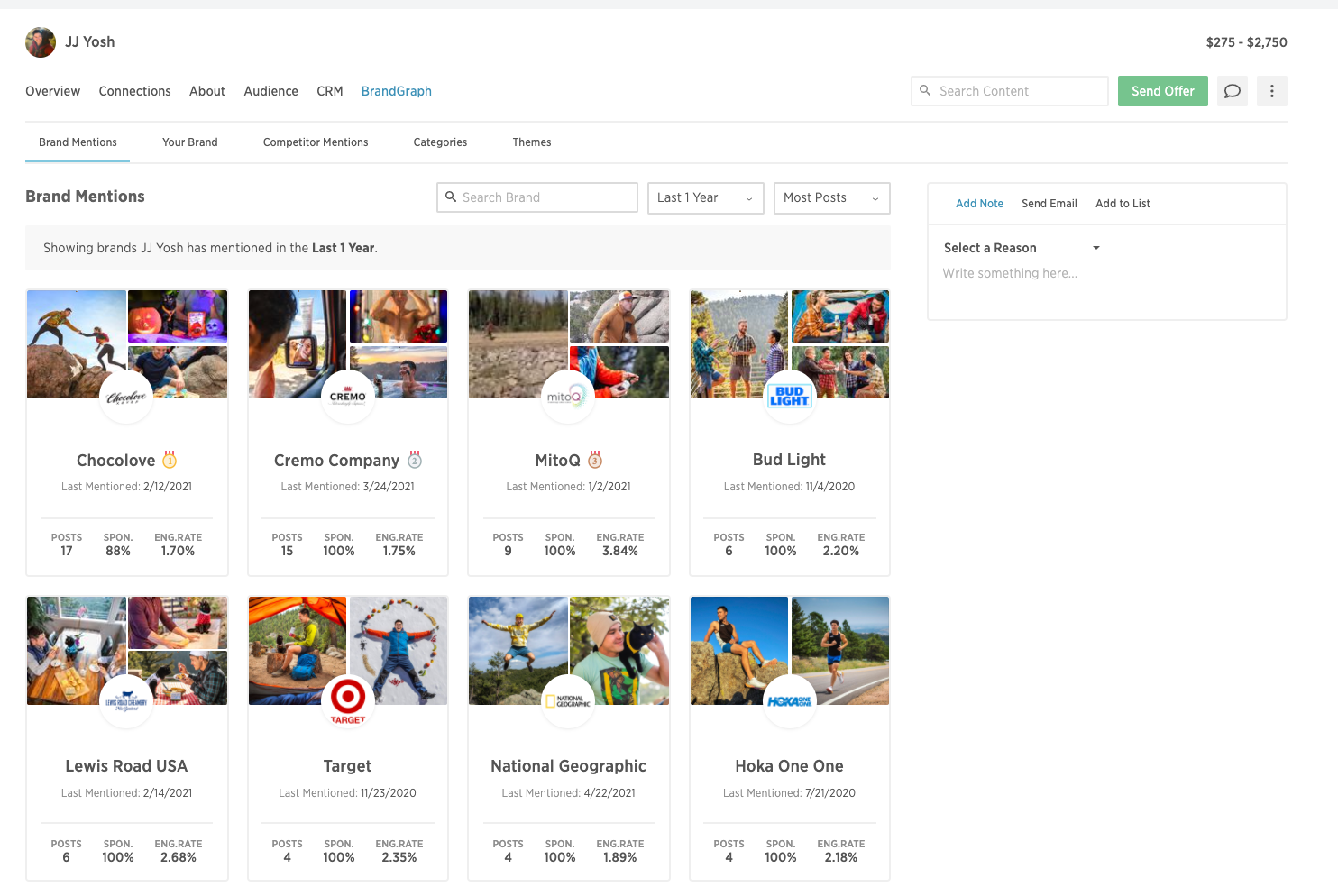Screen dimensions: 1338x896
Task: Click the Bud Light brand logo
Action: [x=790, y=397]
